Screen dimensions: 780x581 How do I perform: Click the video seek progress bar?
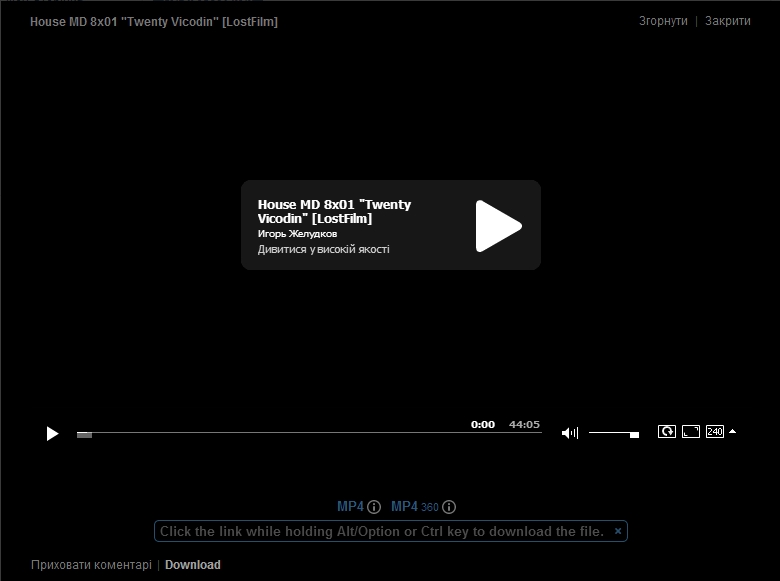[309, 433]
